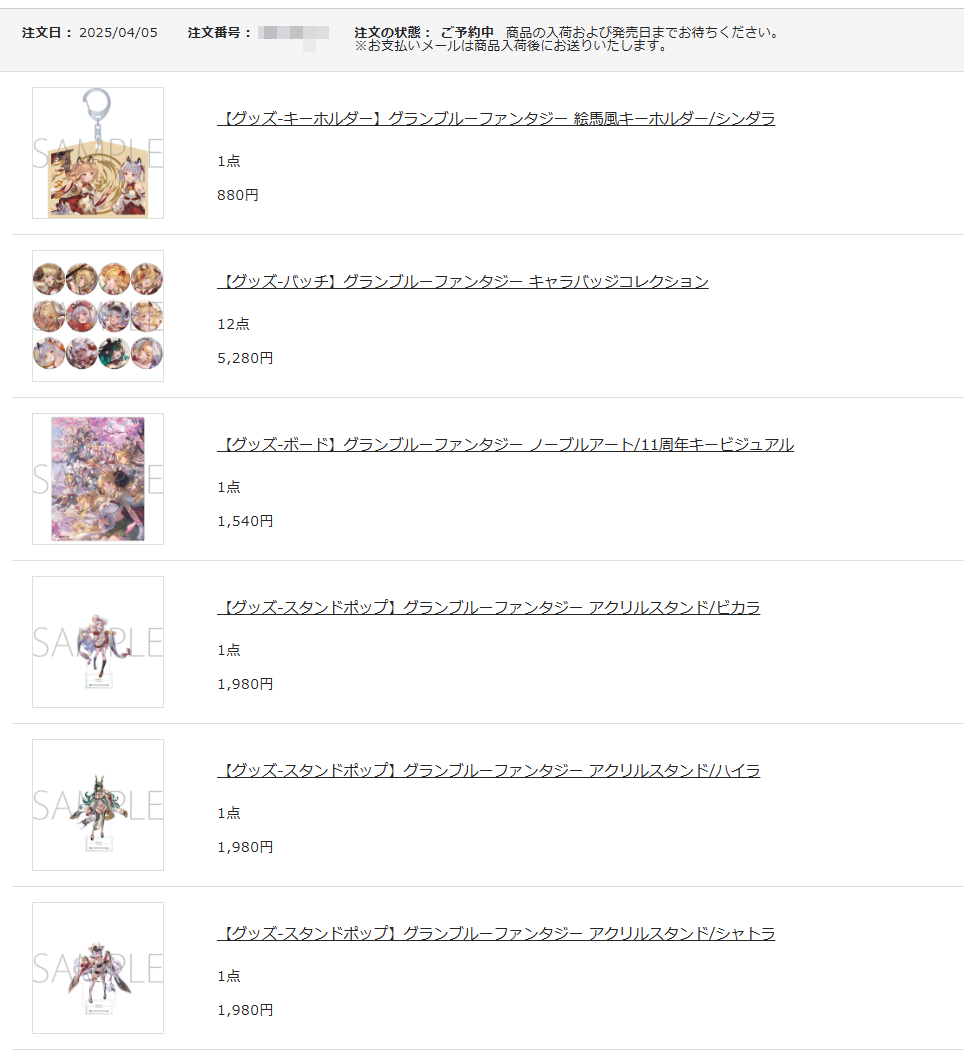Click the ビカラ acrylic stand thumbnail
The height and width of the screenshot is (1056, 964).
tap(98, 642)
